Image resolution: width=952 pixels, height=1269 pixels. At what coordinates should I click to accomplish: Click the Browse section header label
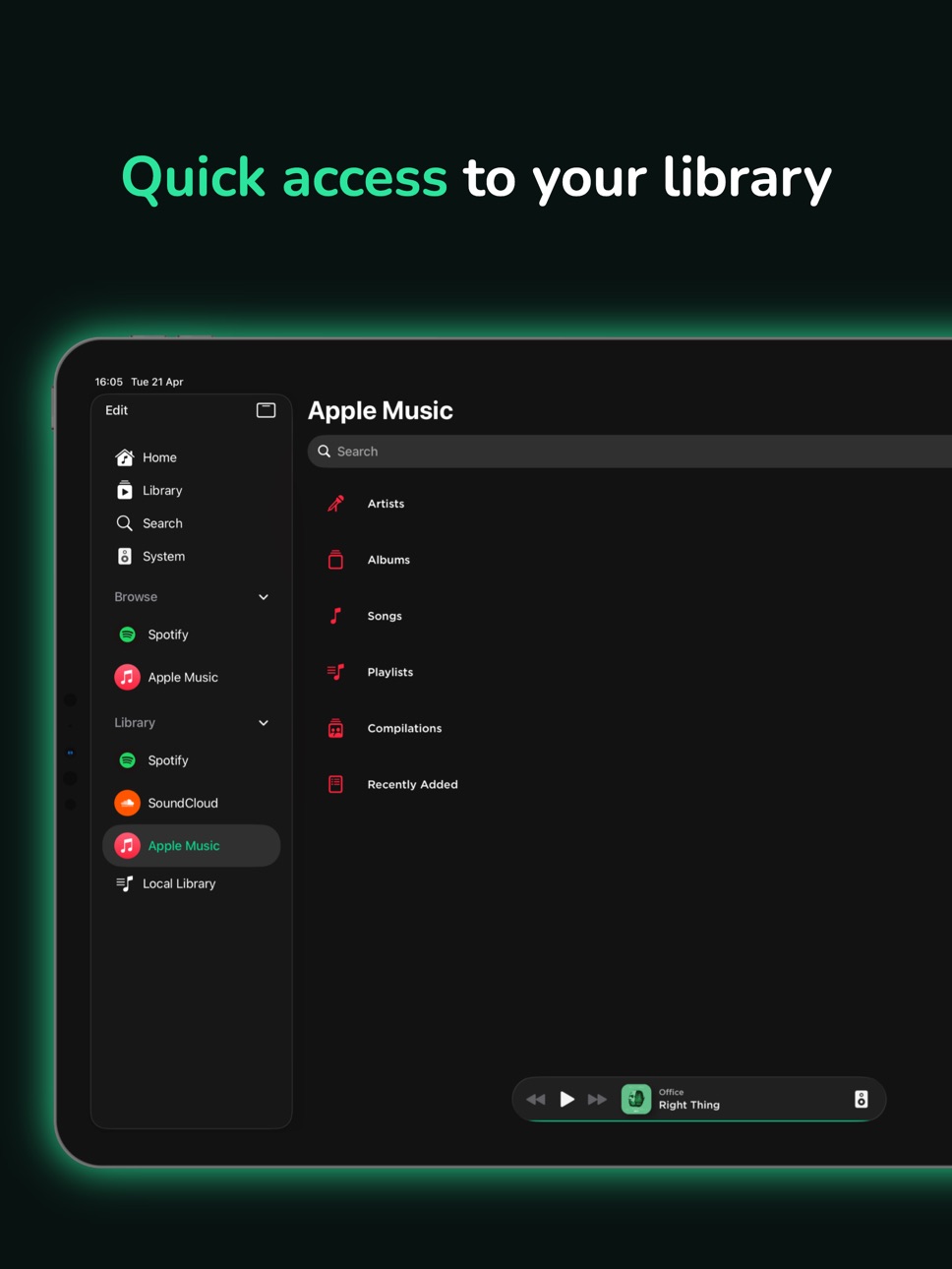[136, 597]
